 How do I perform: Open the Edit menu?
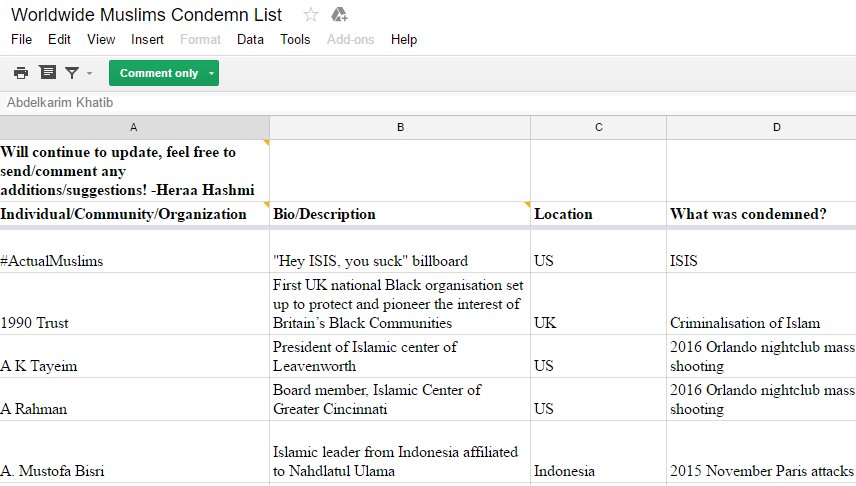(x=59, y=39)
